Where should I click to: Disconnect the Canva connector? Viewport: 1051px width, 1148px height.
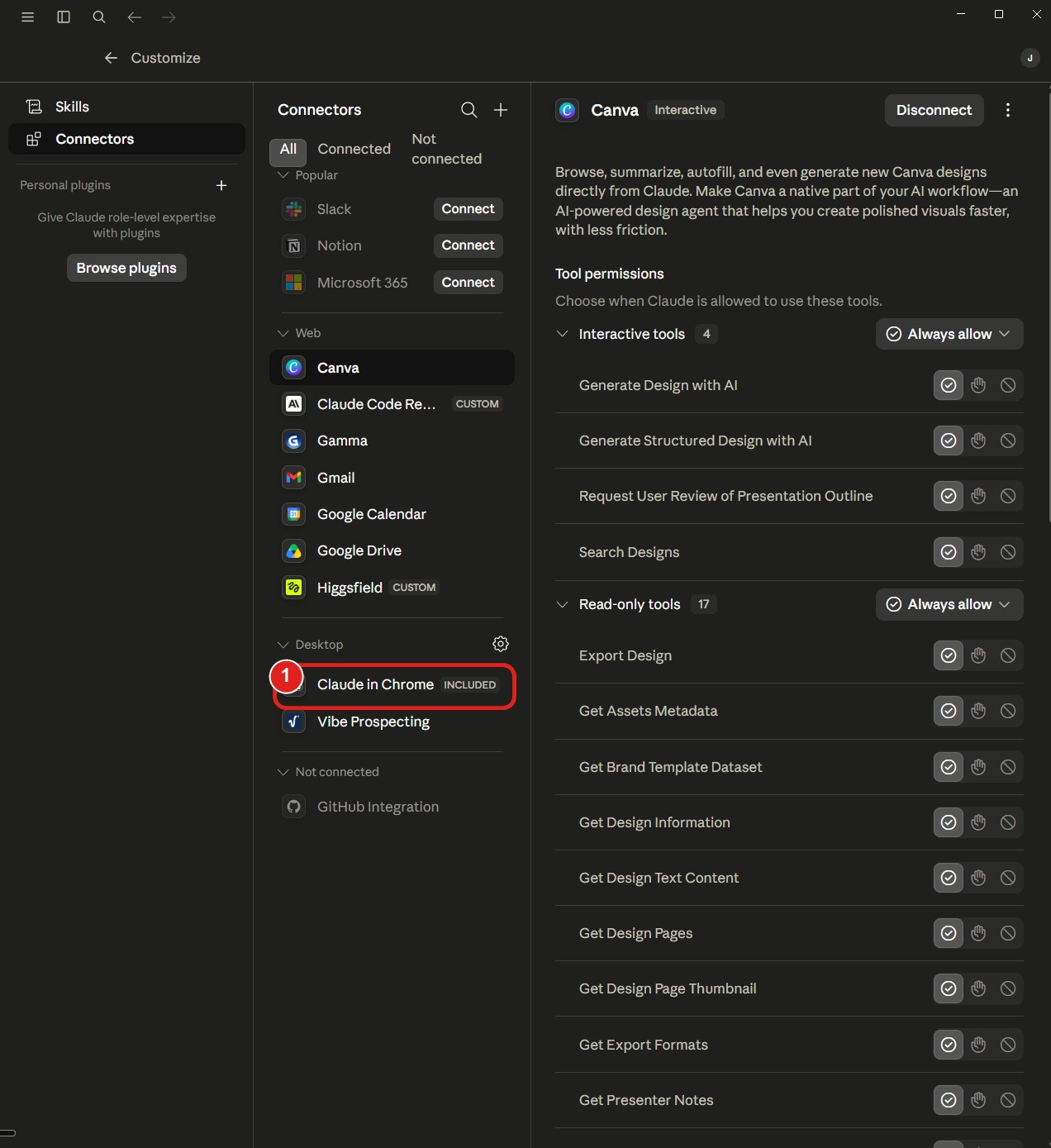934,110
